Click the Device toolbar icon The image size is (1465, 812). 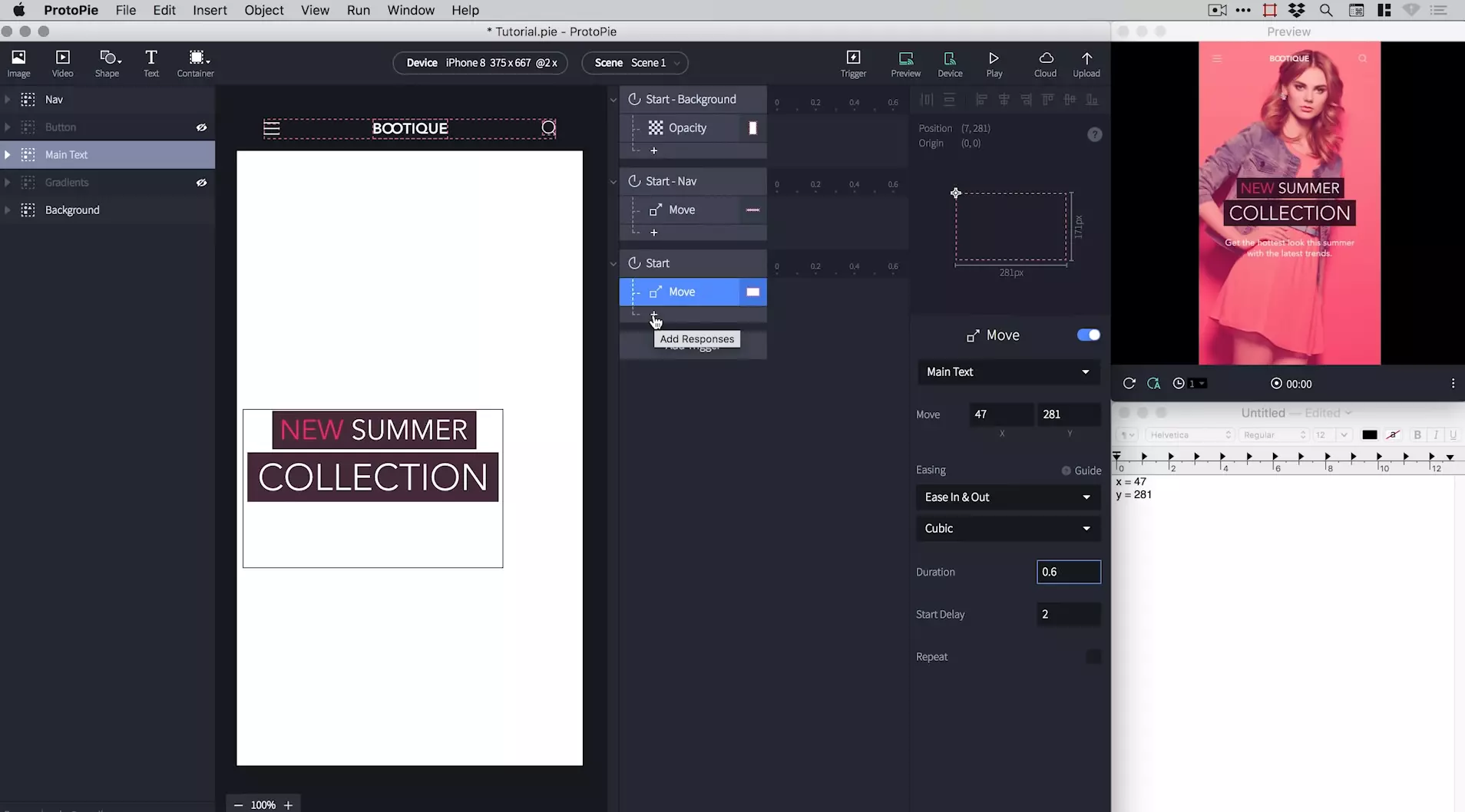click(950, 63)
